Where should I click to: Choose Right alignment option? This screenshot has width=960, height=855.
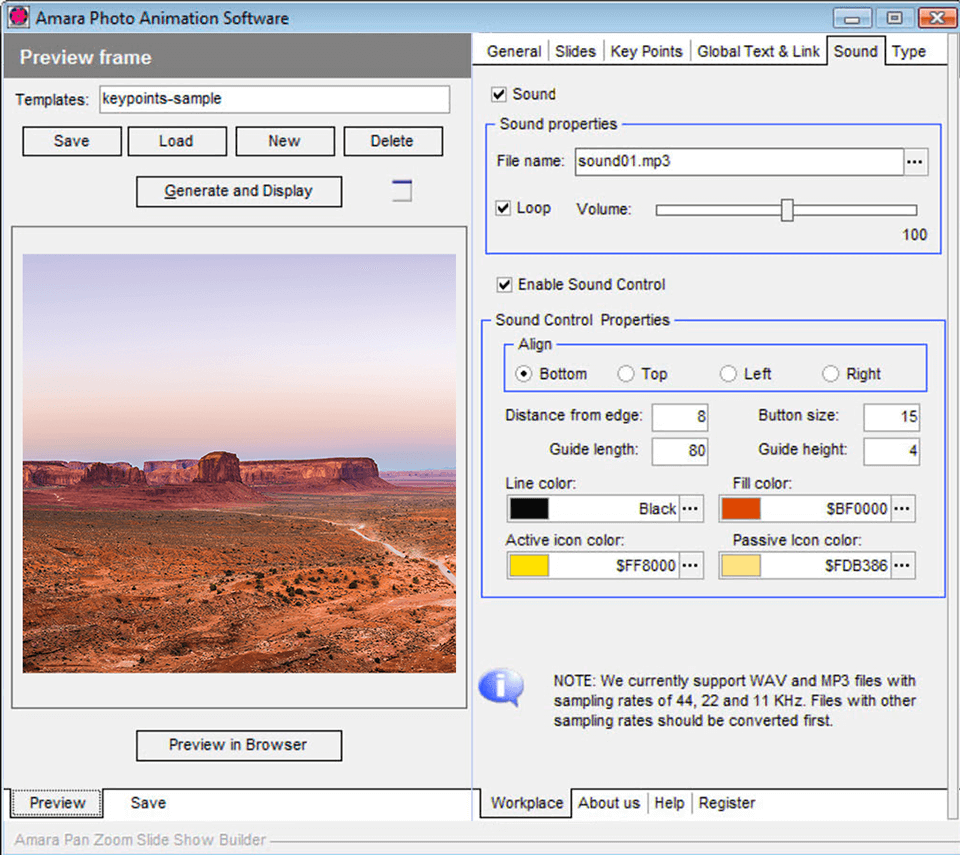[x=830, y=374]
